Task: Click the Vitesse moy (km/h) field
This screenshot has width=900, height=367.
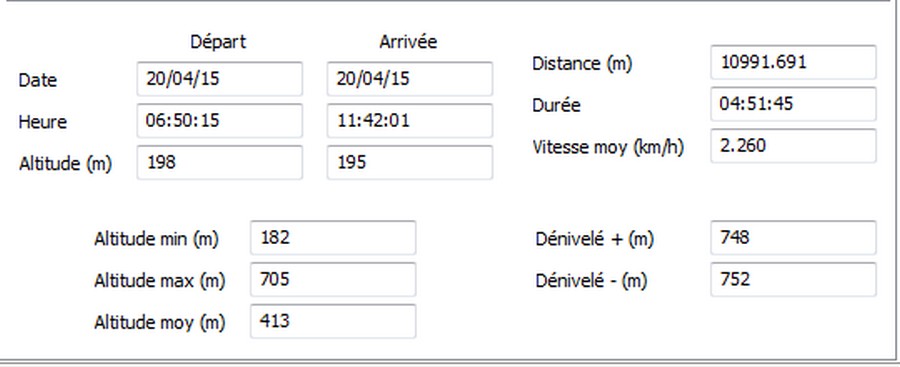Action: [793, 146]
